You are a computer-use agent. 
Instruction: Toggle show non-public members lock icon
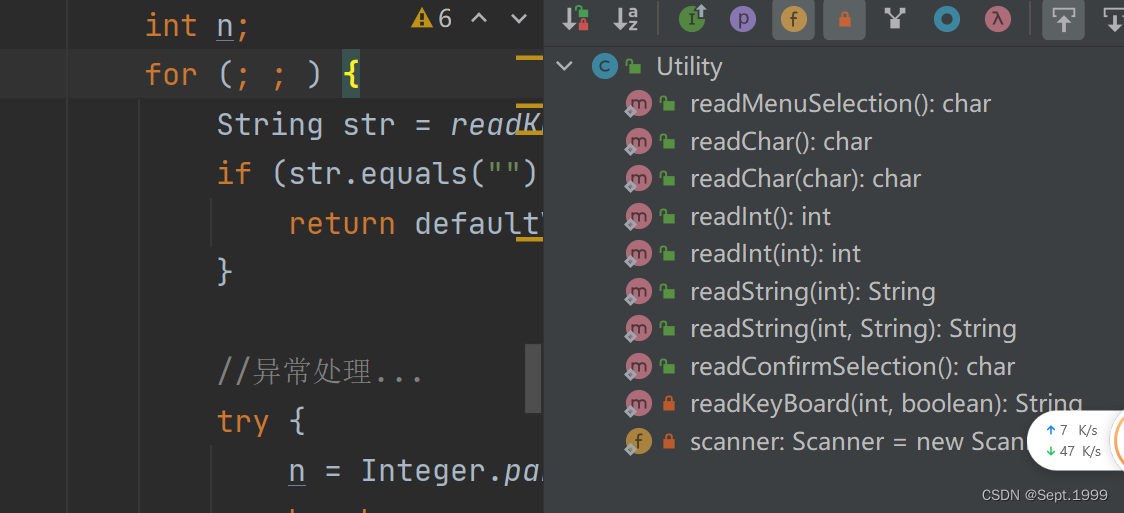pyautogui.click(x=844, y=19)
